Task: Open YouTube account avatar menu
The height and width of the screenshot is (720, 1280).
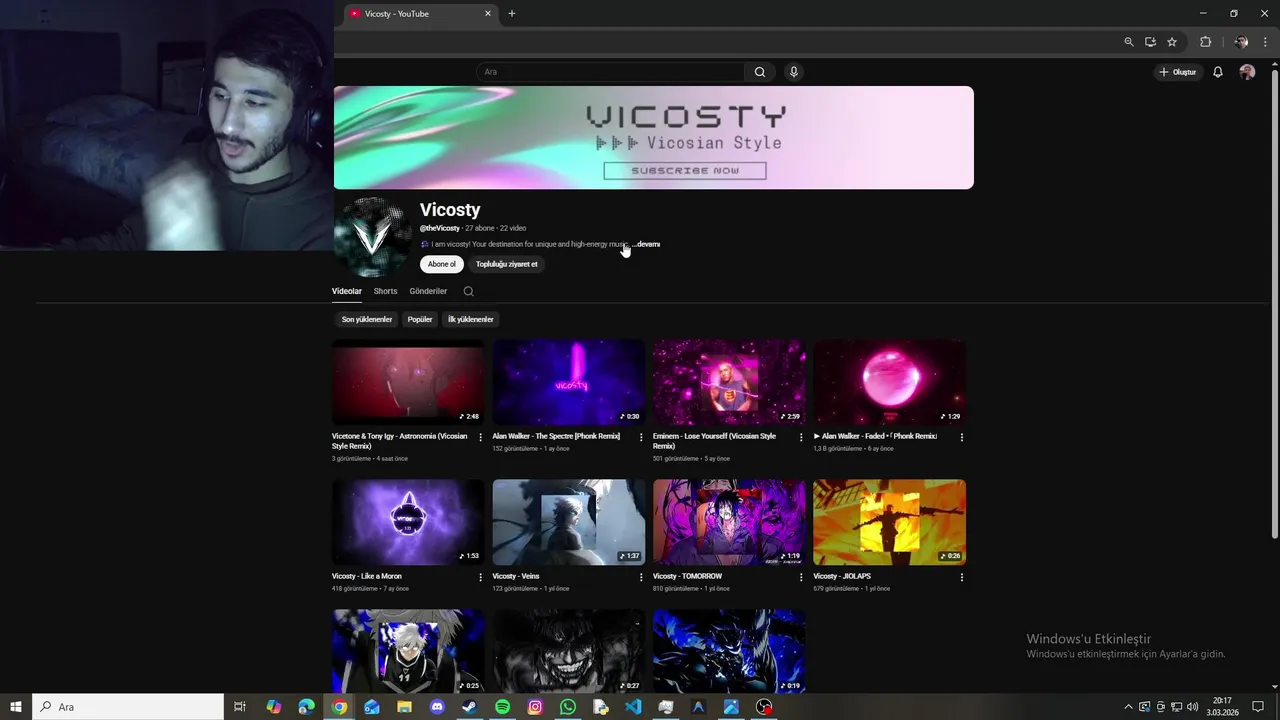Action: pos(1247,72)
